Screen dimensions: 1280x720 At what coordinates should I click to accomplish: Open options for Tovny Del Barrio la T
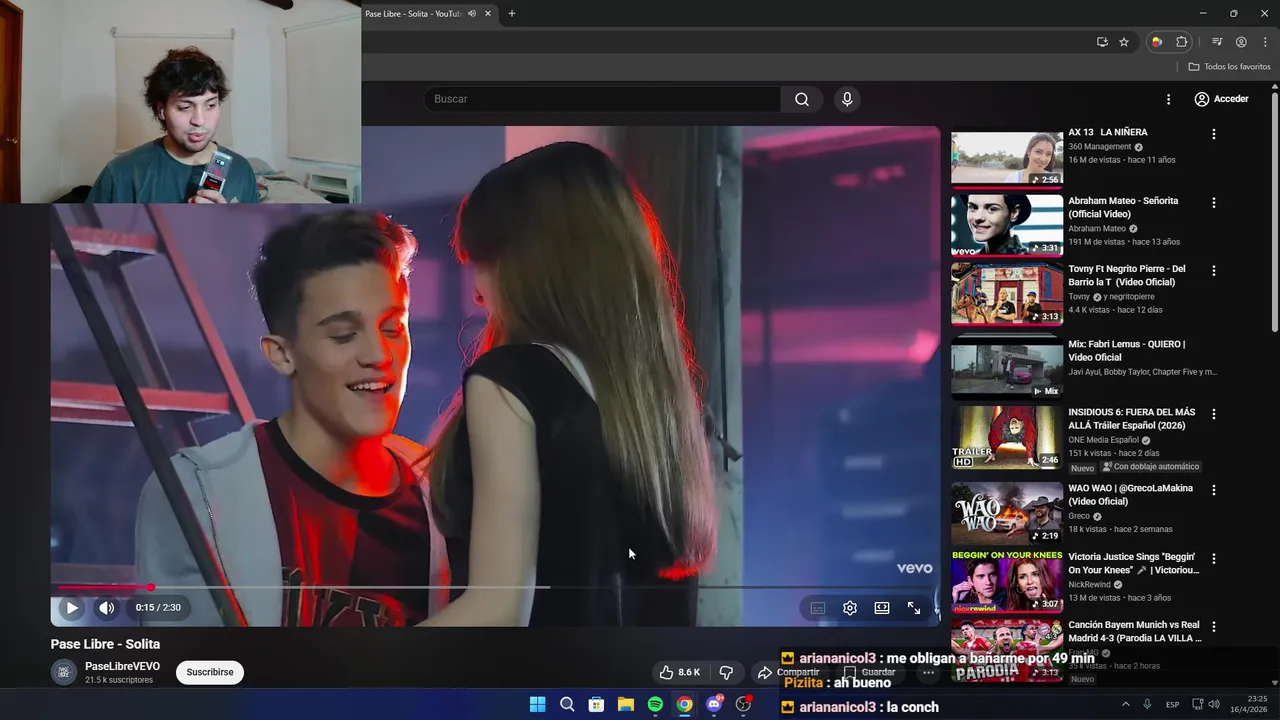click(x=1214, y=270)
